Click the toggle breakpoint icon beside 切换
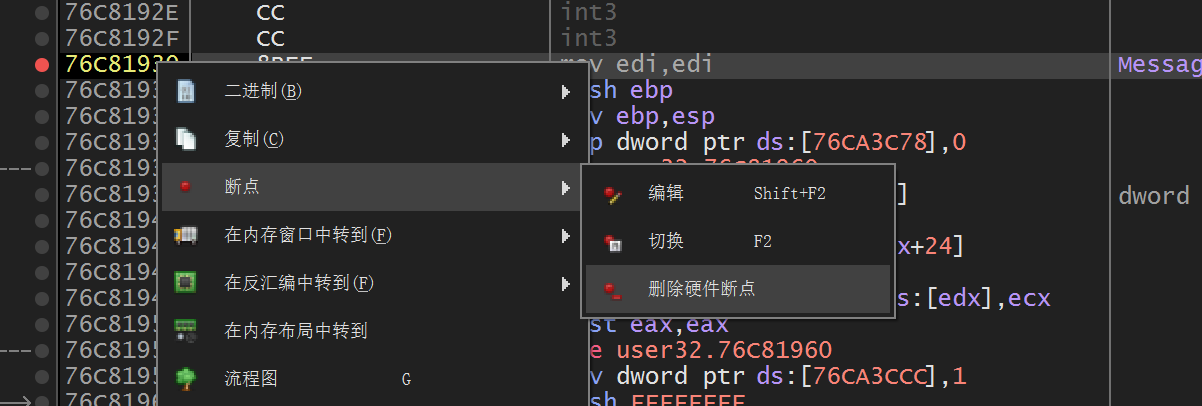The height and width of the screenshot is (406, 1202). (x=614, y=242)
